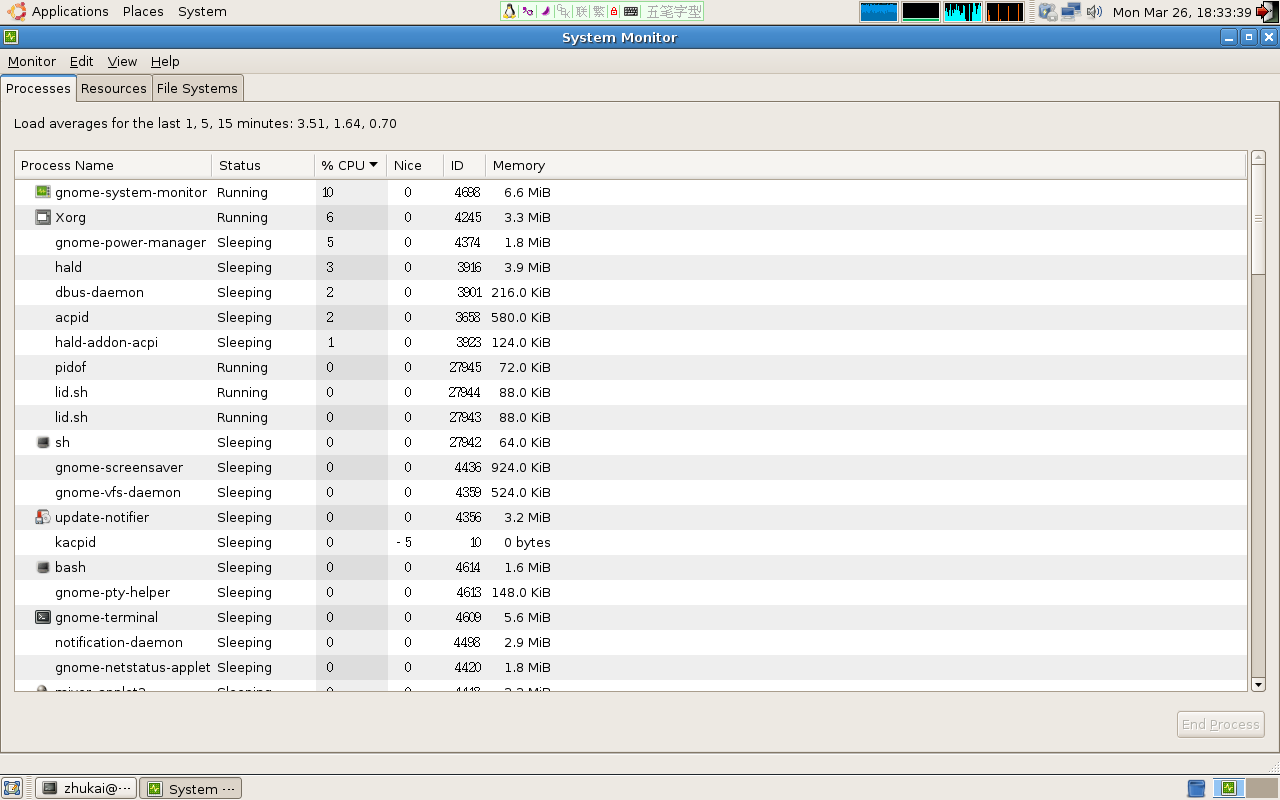Click the red lock icon in input method bar
The width and height of the screenshot is (1280, 800).
pyautogui.click(x=614, y=12)
